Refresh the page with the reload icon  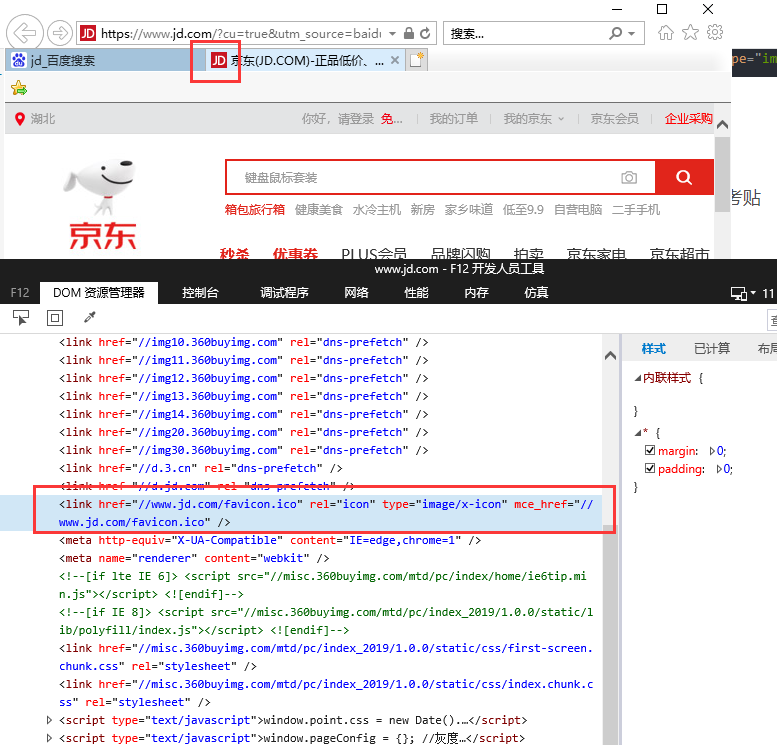[x=425, y=33]
